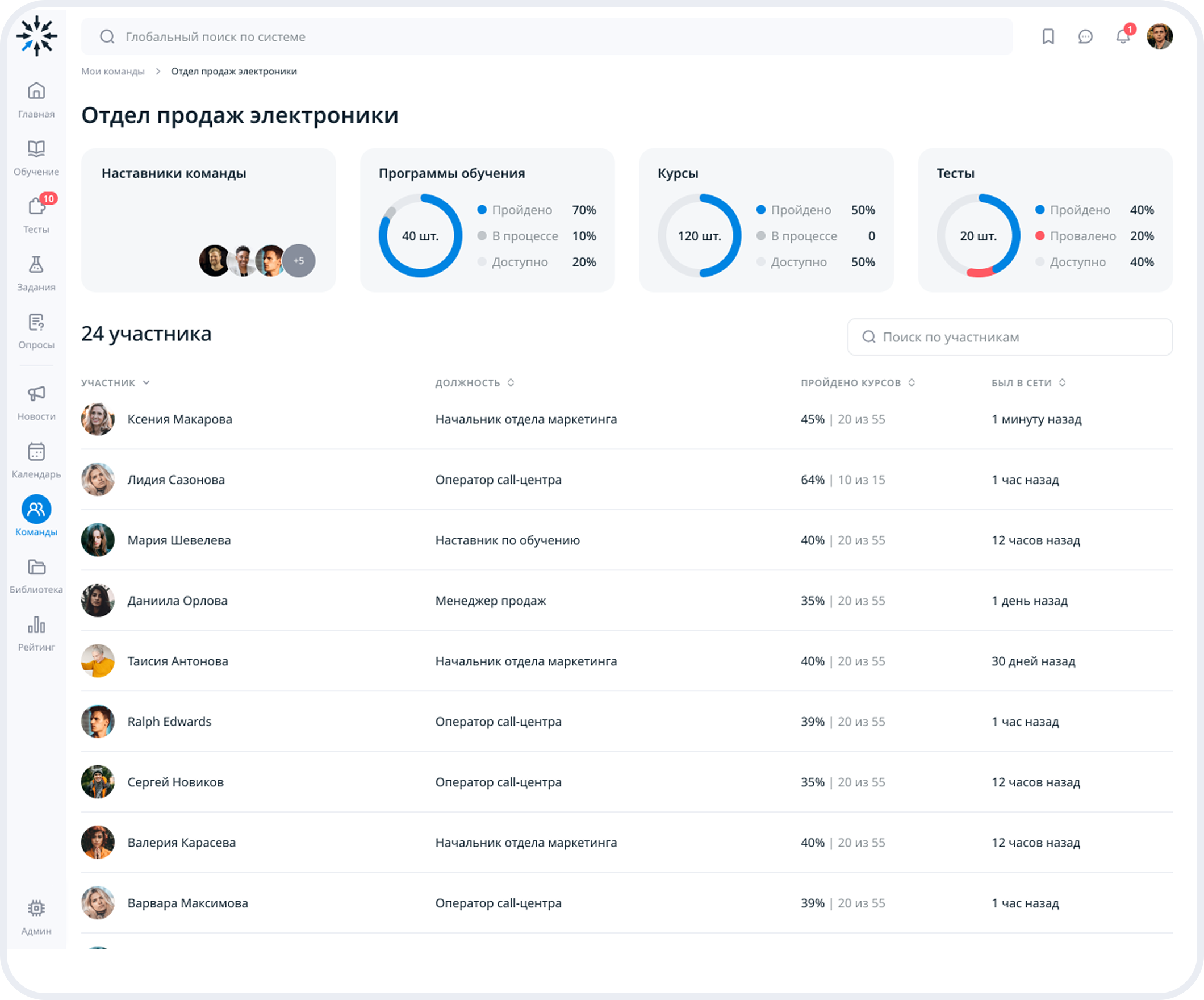Sort table by Должность column
This screenshot has width=1204, height=1000.
[x=510, y=383]
